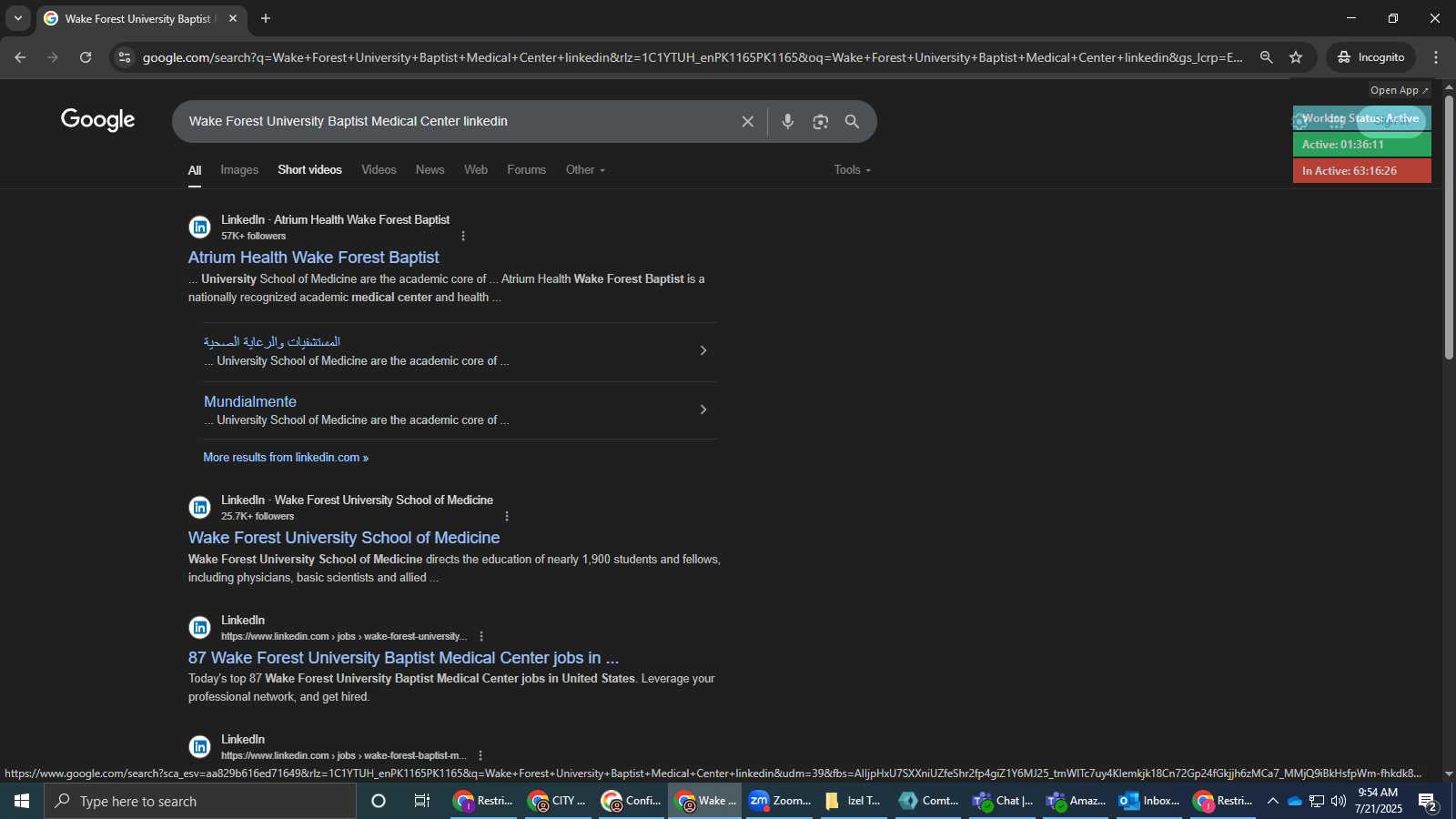Switch to News tab
Screen dimensions: 1456x819
(430, 170)
